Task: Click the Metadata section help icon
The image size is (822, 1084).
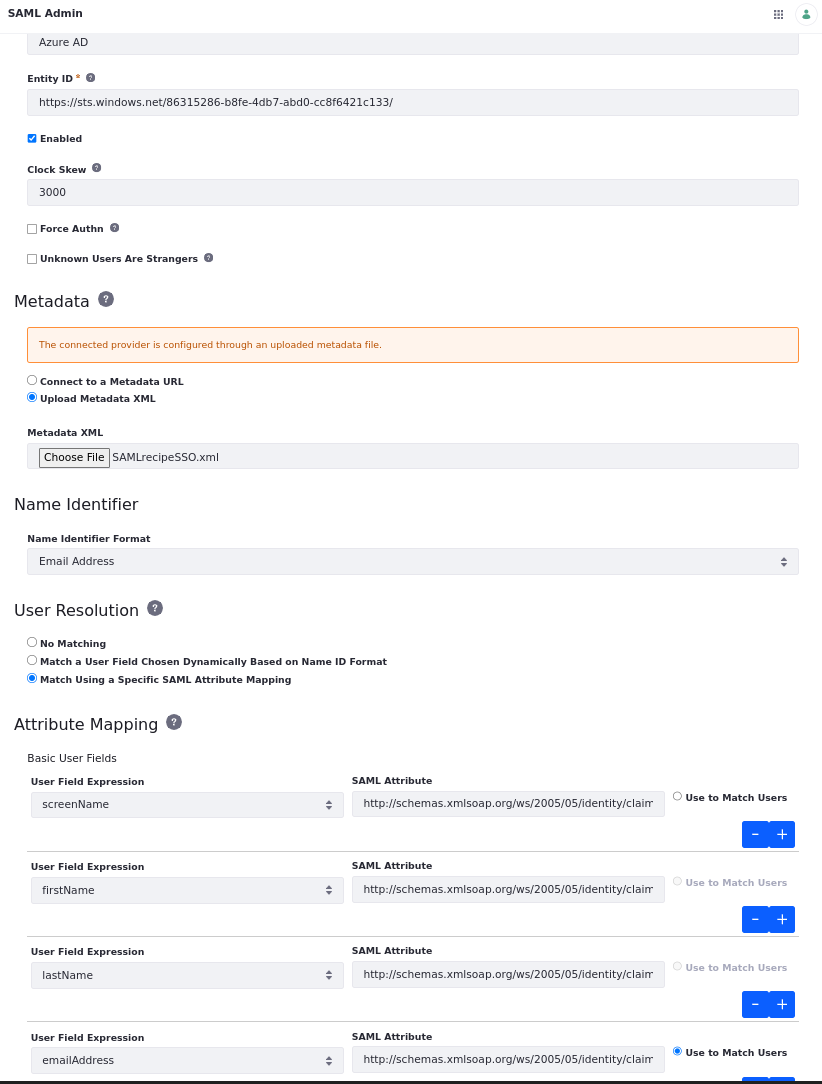Action: click(x=106, y=299)
